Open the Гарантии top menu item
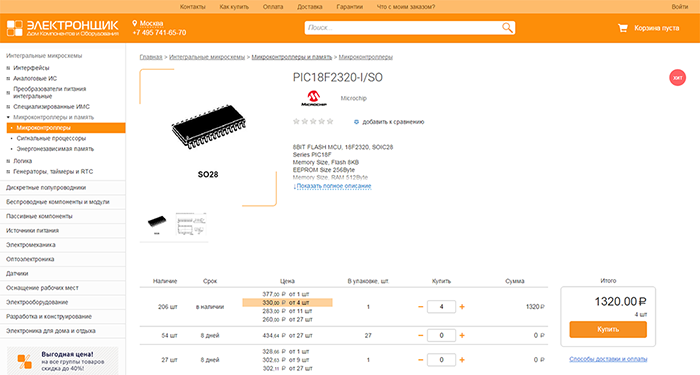The height and width of the screenshot is (375, 700). pyautogui.click(x=350, y=7)
